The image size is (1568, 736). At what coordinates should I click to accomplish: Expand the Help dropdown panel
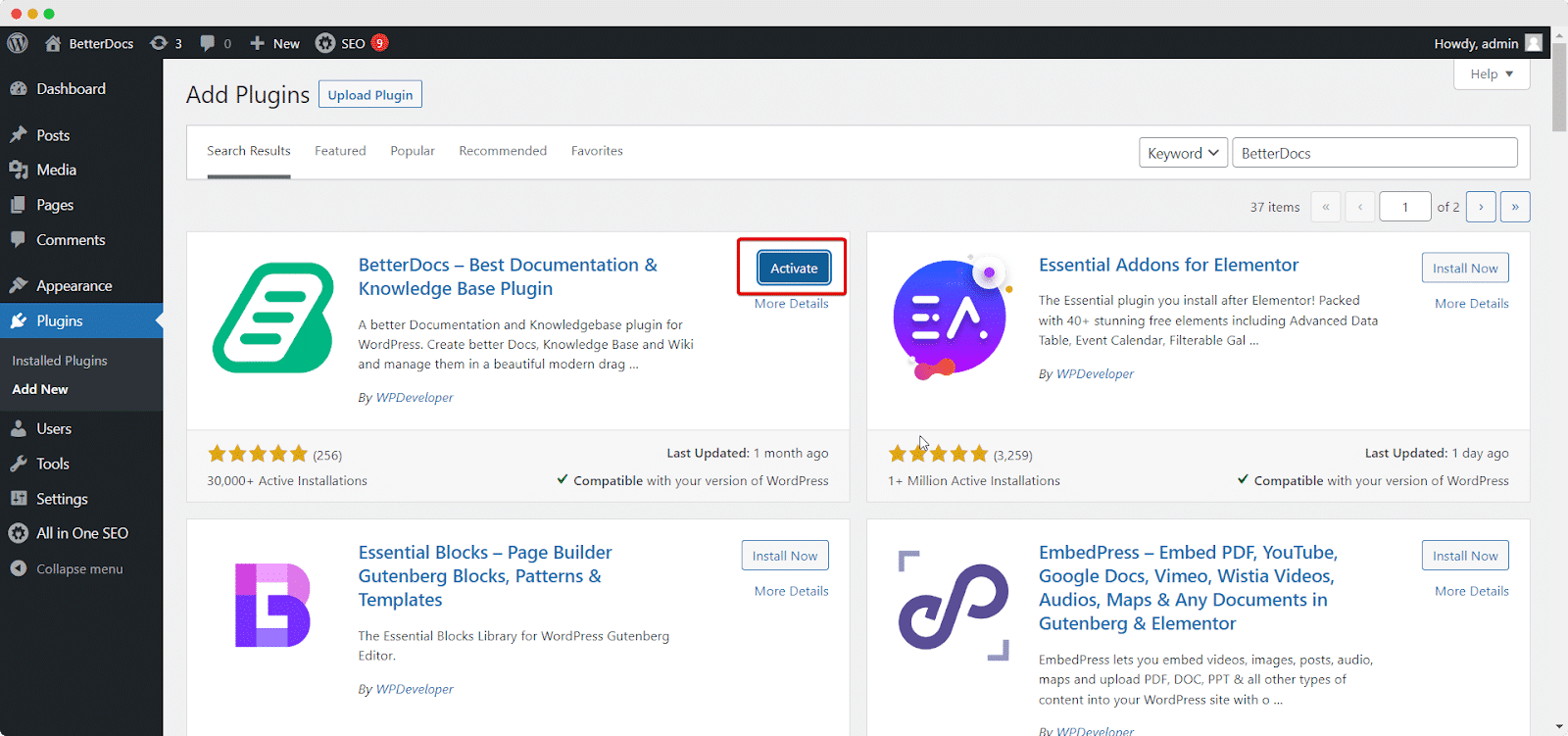point(1491,74)
